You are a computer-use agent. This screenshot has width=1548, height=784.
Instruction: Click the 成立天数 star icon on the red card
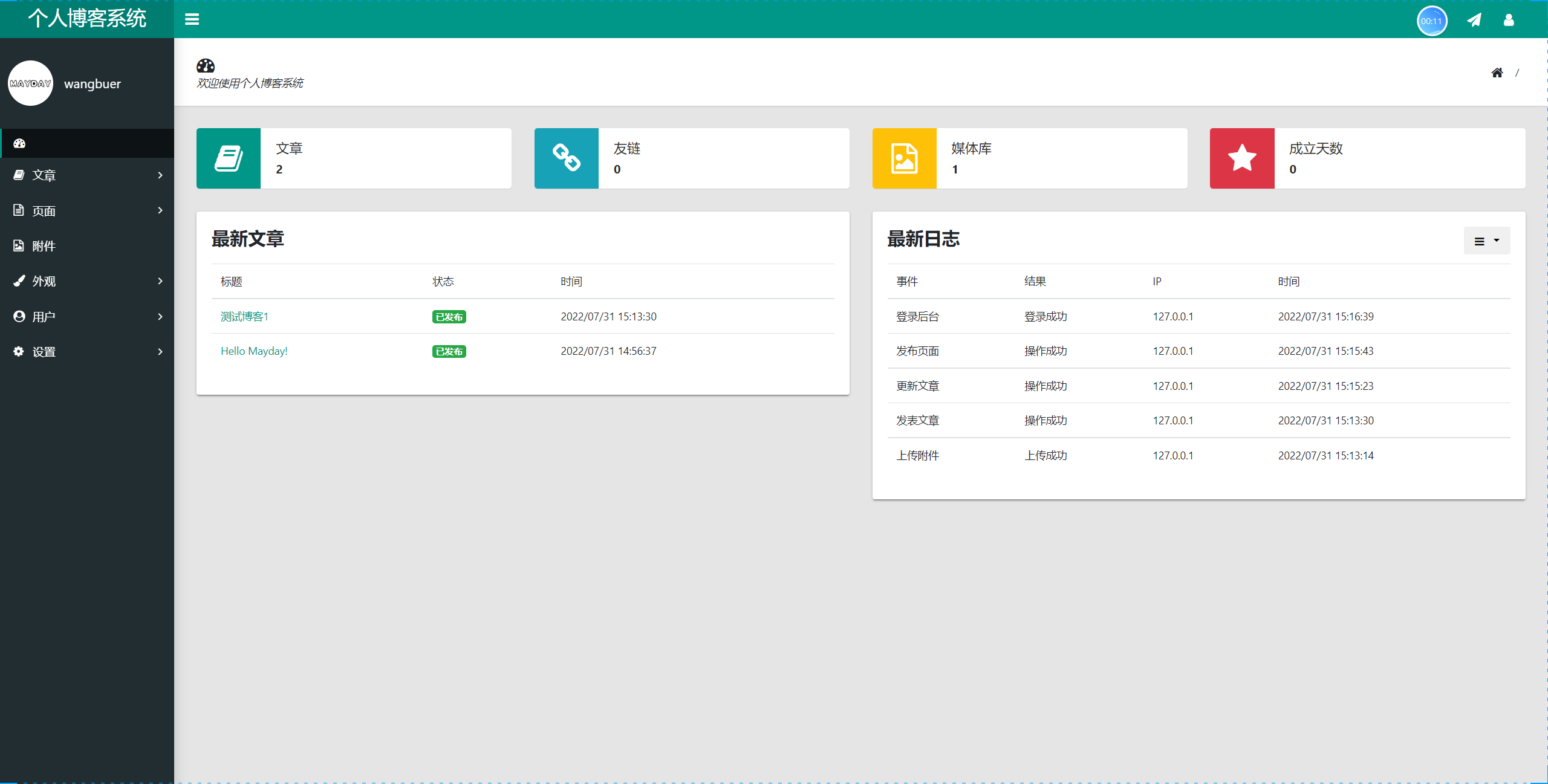[x=1241, y=158]
